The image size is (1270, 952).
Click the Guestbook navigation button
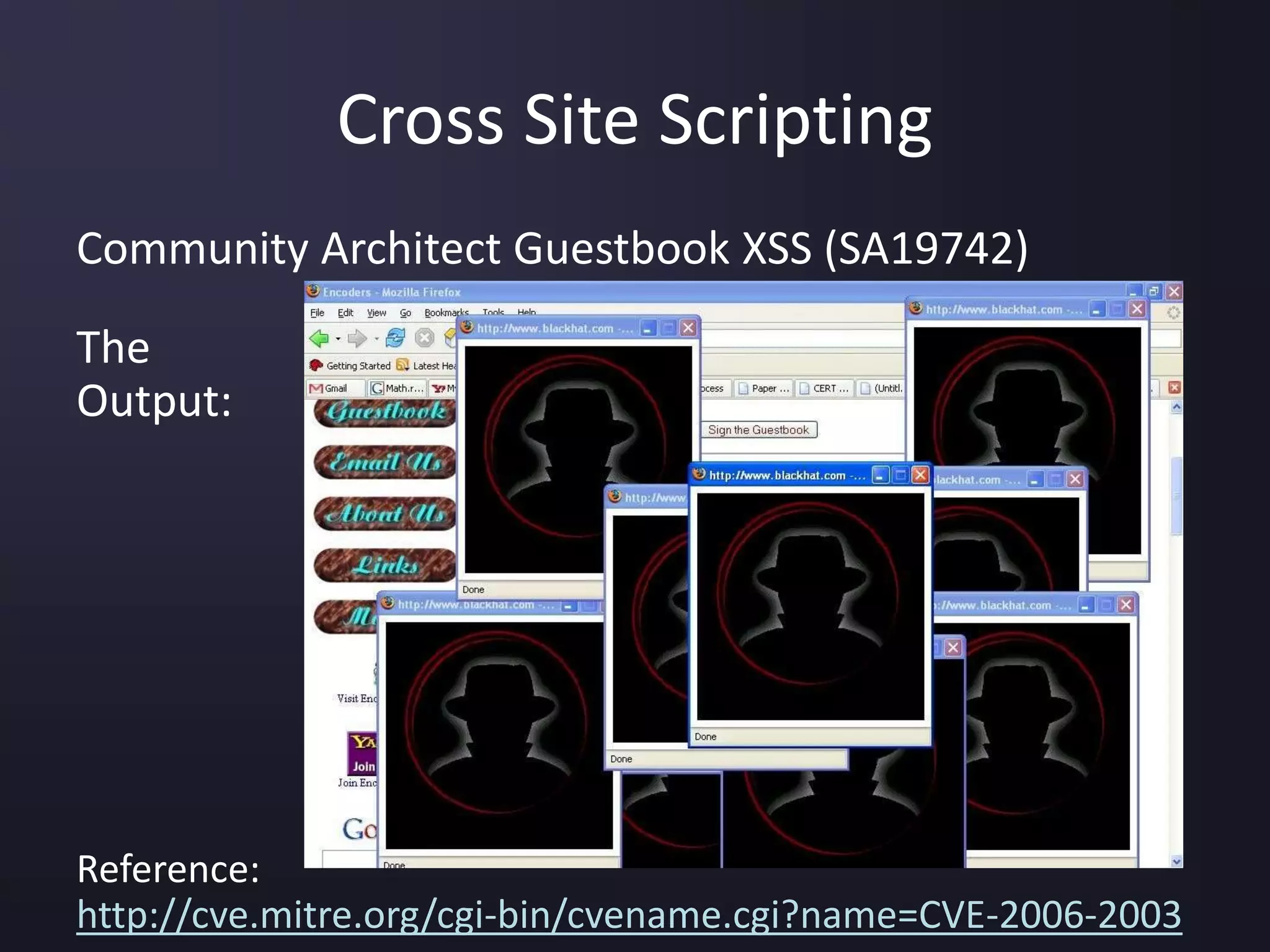pos(385,412)
